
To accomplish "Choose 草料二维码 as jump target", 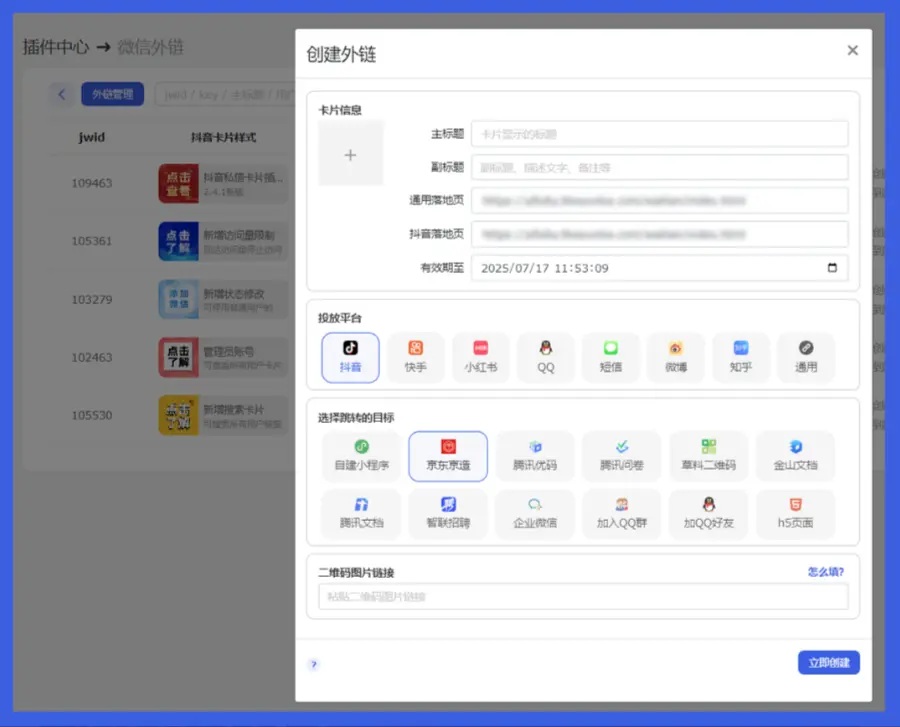I will (708, 456).
